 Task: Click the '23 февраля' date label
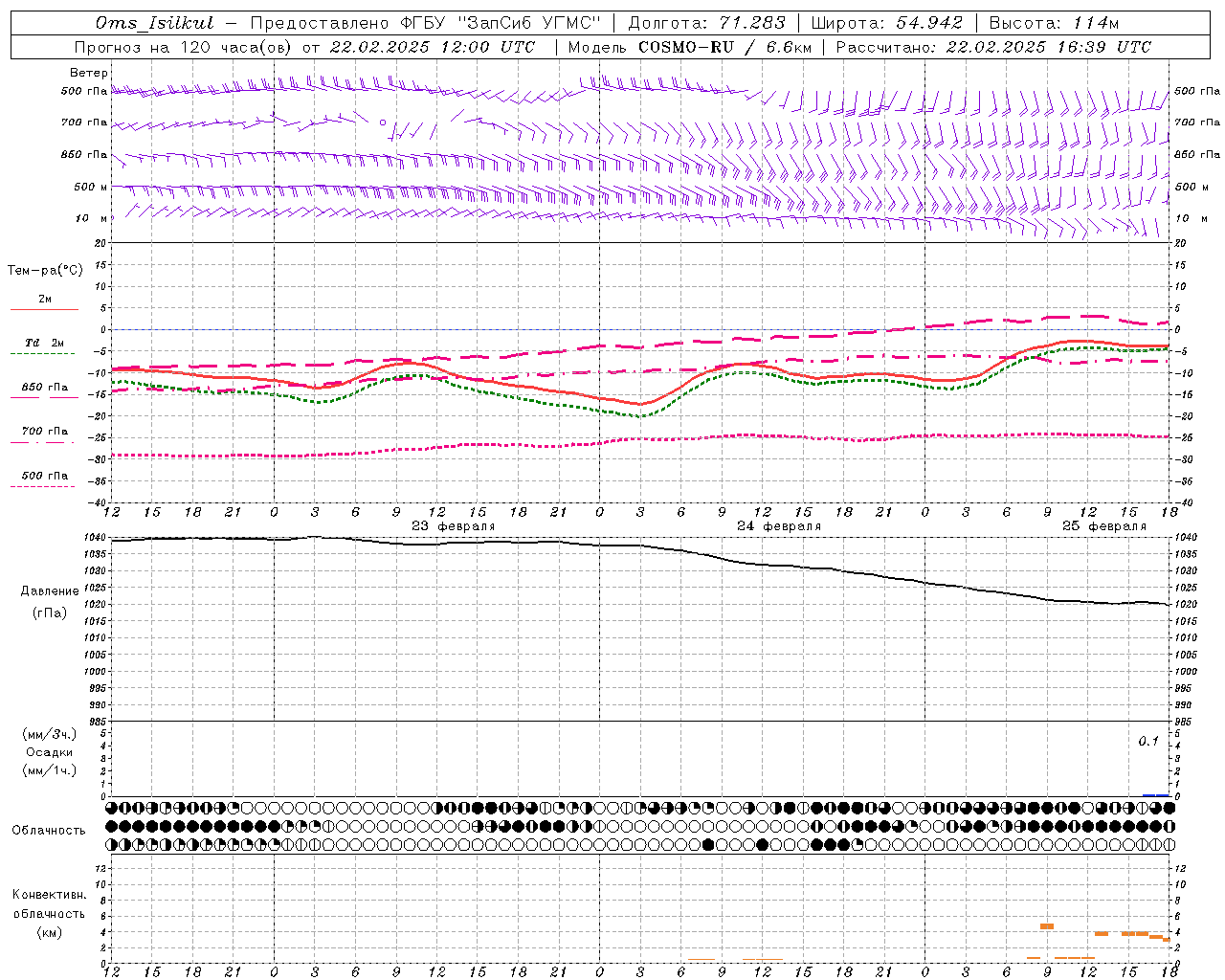tap(454, 526)
